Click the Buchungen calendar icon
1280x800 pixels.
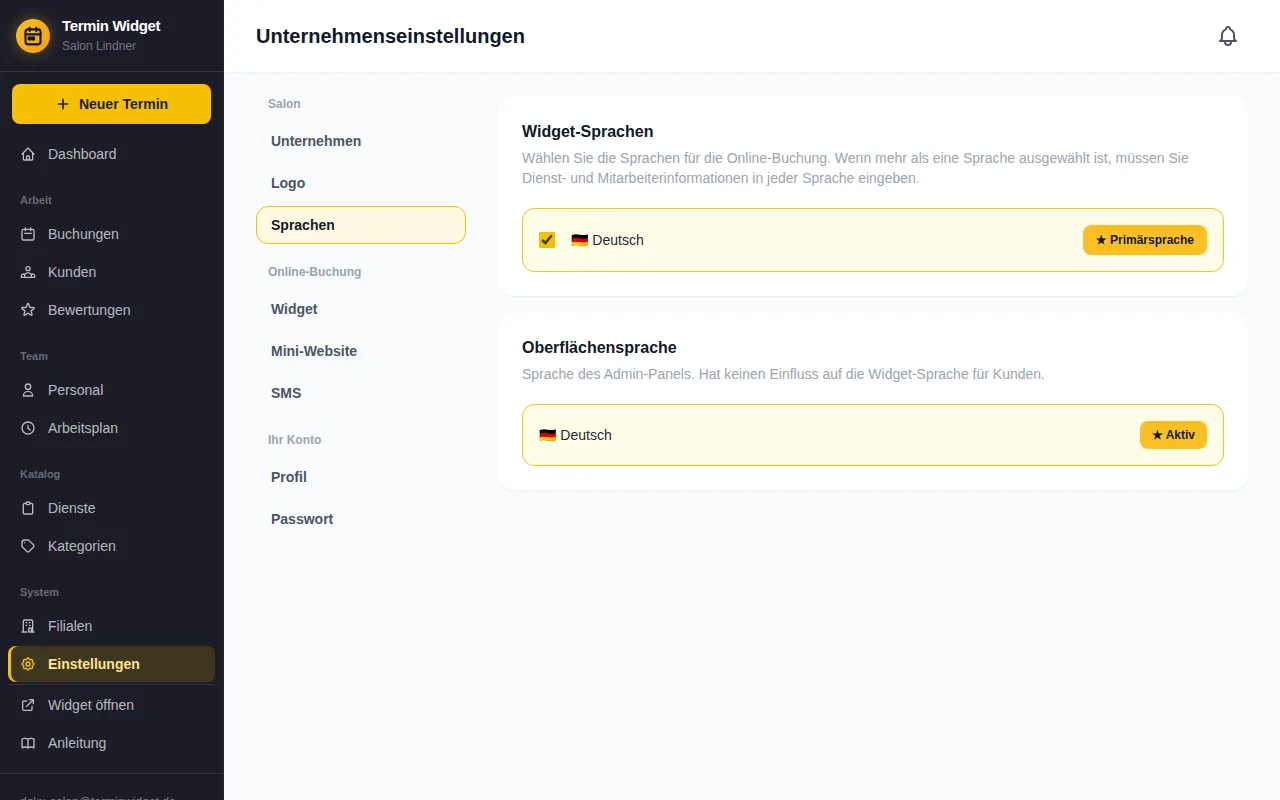(28, 234)
